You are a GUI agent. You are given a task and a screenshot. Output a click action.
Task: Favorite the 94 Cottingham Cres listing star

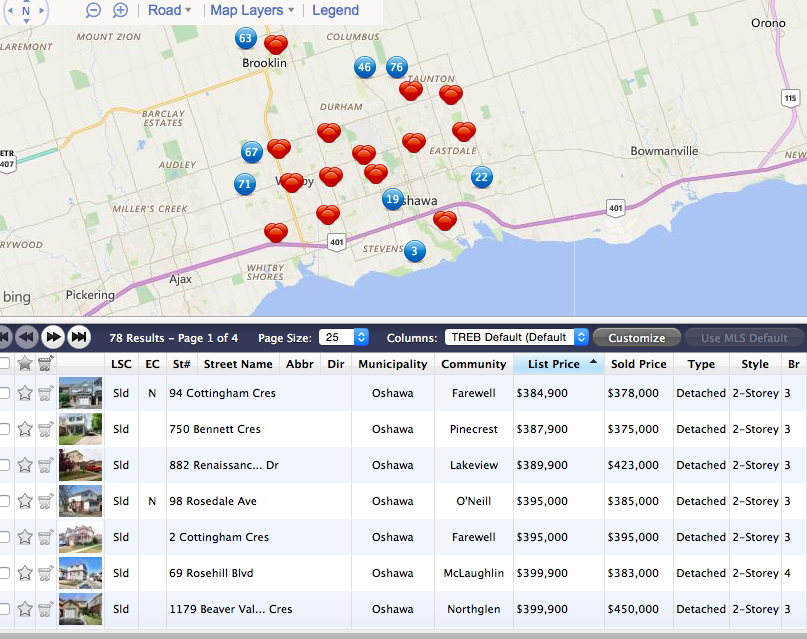point(25,393)
